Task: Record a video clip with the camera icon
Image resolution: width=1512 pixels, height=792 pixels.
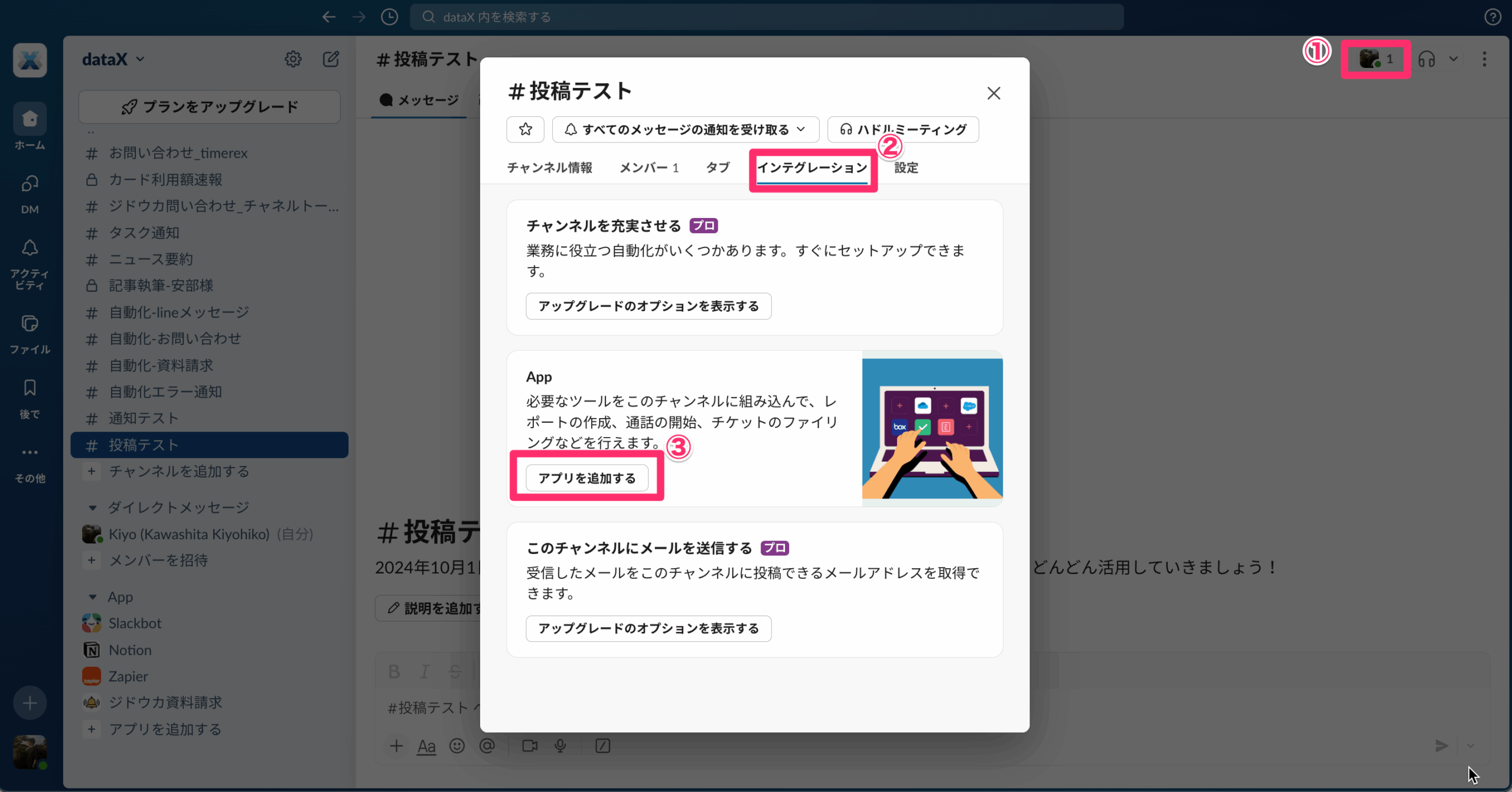Action: pos(530,746)
